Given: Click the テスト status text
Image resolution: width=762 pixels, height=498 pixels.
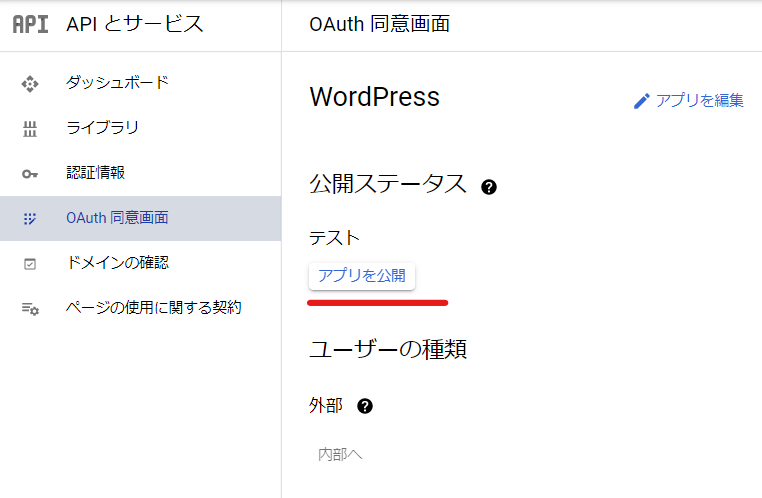Looking at the screenshot, I should coord(334,238).
